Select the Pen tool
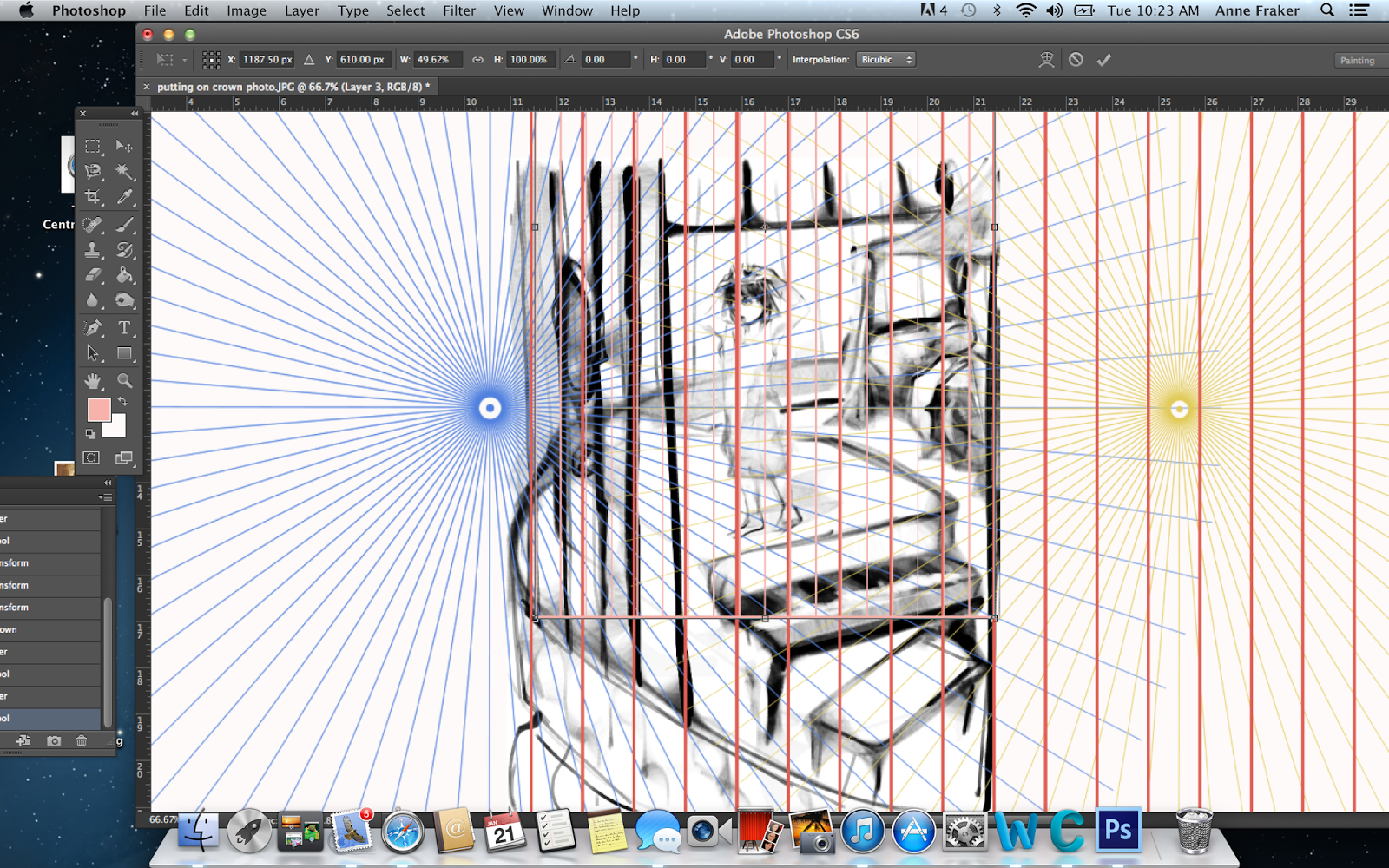 [93, 328]
